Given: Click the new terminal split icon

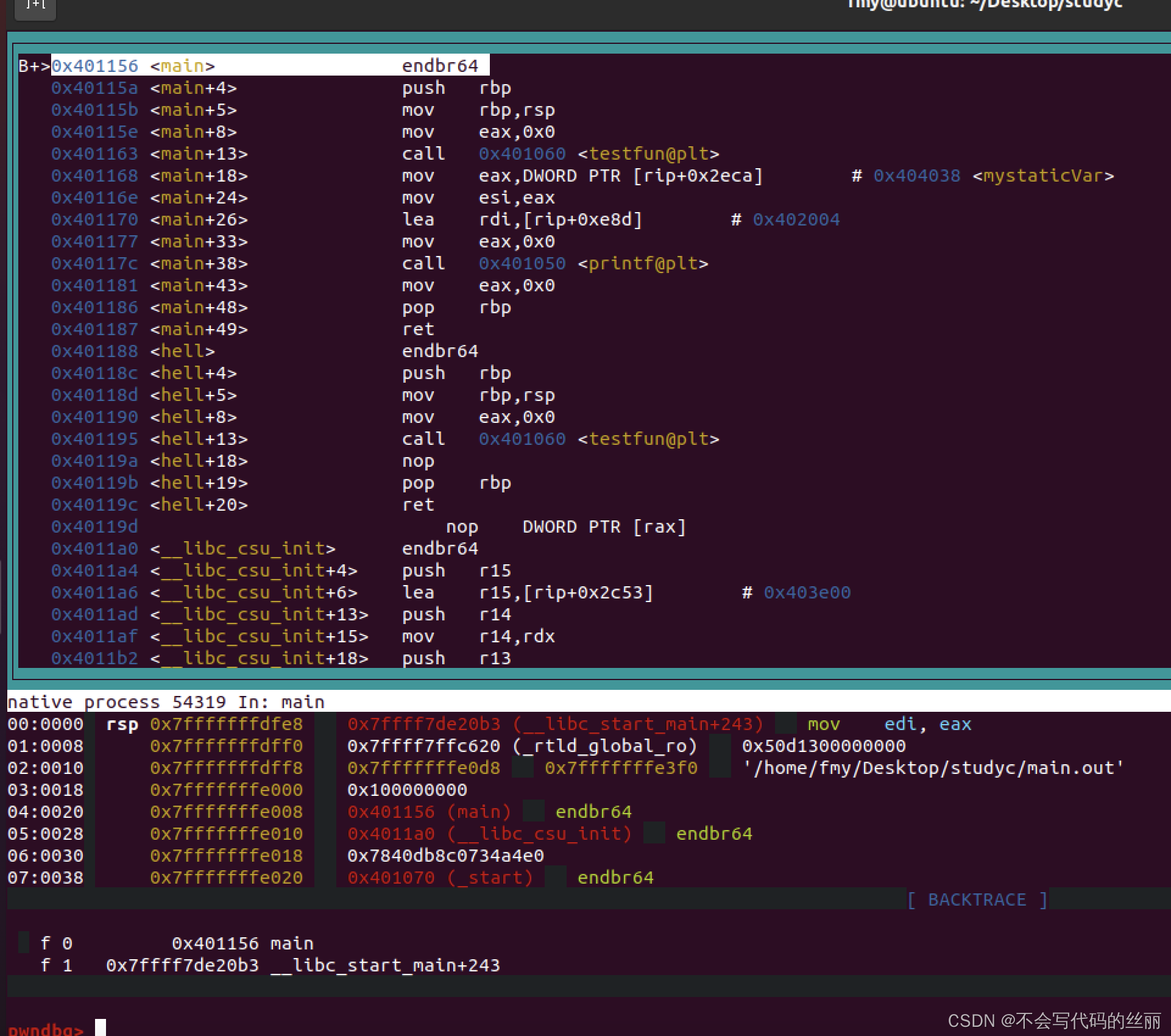Looking at the screenshot, I should (x=34, y=6).
